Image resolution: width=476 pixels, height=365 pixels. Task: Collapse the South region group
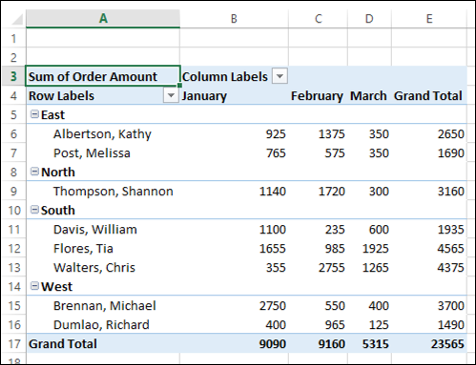(x=34, y=210)
